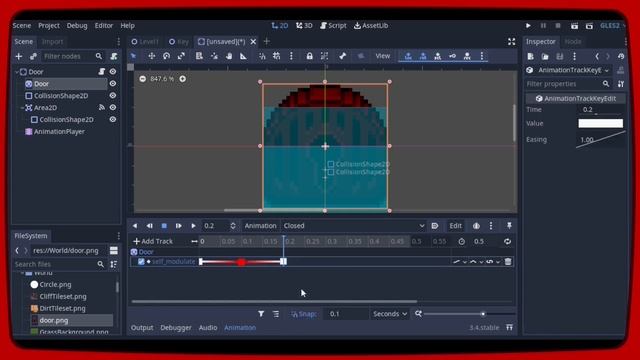
Task: Click the signal icon on Area2D
Action: coord(102,107)
